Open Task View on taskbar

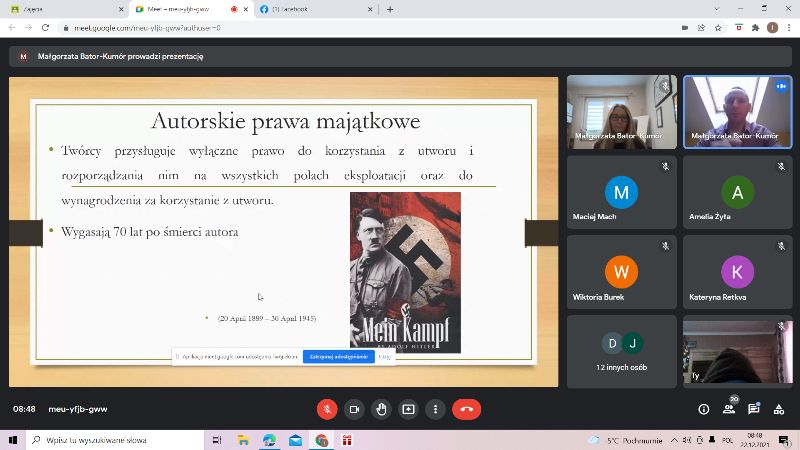click(217, 440)
